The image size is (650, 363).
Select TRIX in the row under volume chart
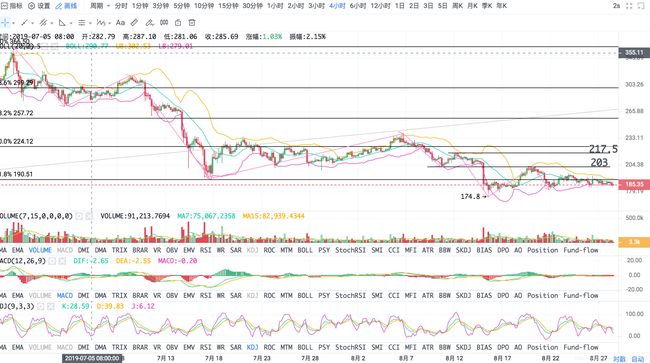click(119, 250)
